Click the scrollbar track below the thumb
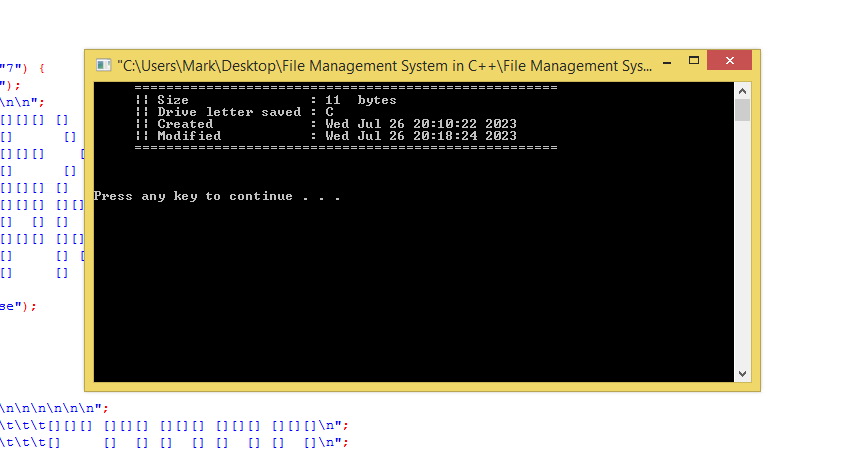 click(742, 244)
